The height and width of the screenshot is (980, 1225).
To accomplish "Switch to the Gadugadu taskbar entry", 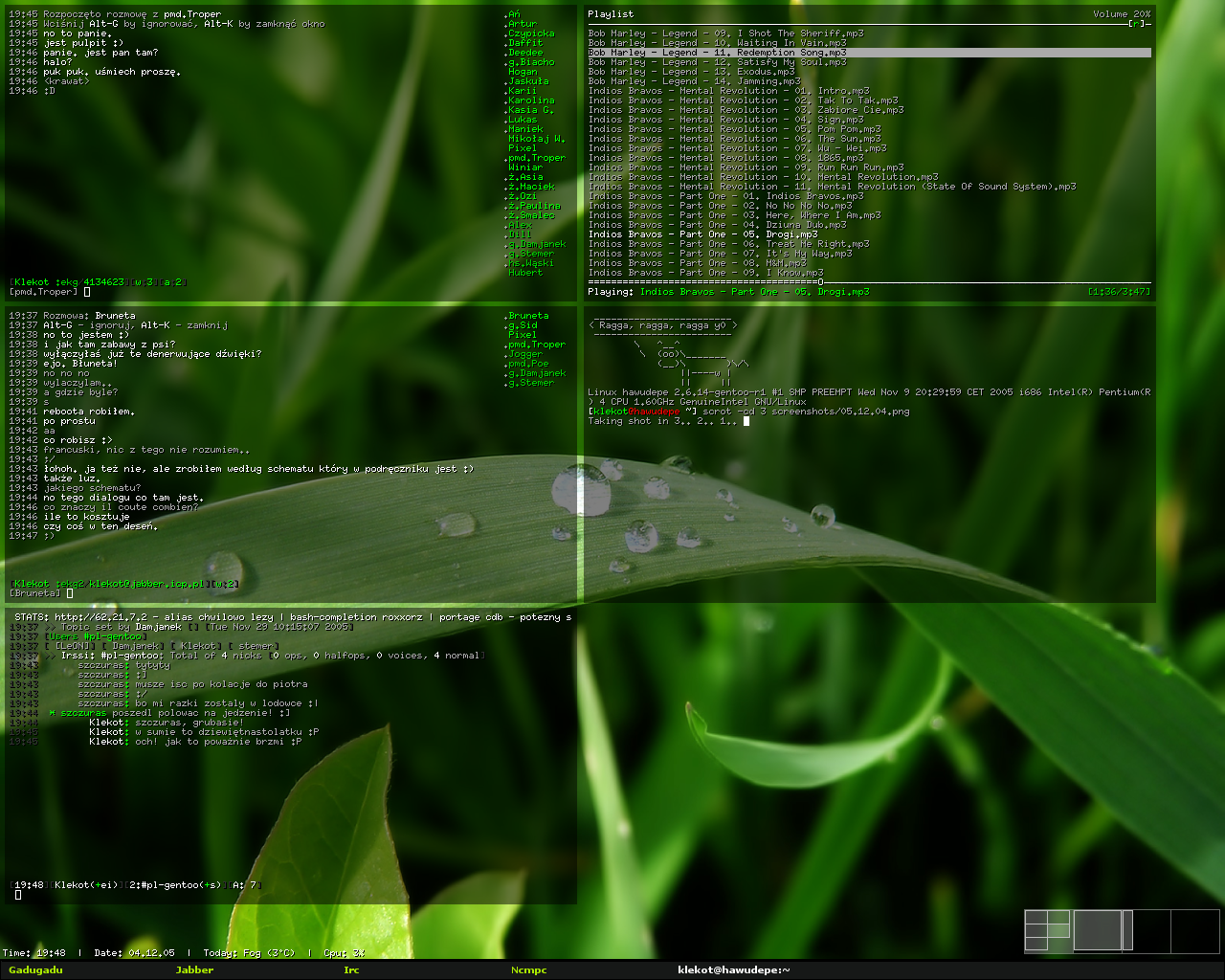I will tap(35, 969).
